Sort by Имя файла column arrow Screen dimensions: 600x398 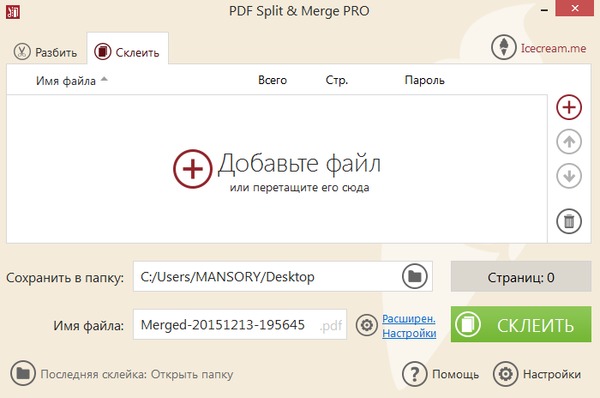click(104, 79)
